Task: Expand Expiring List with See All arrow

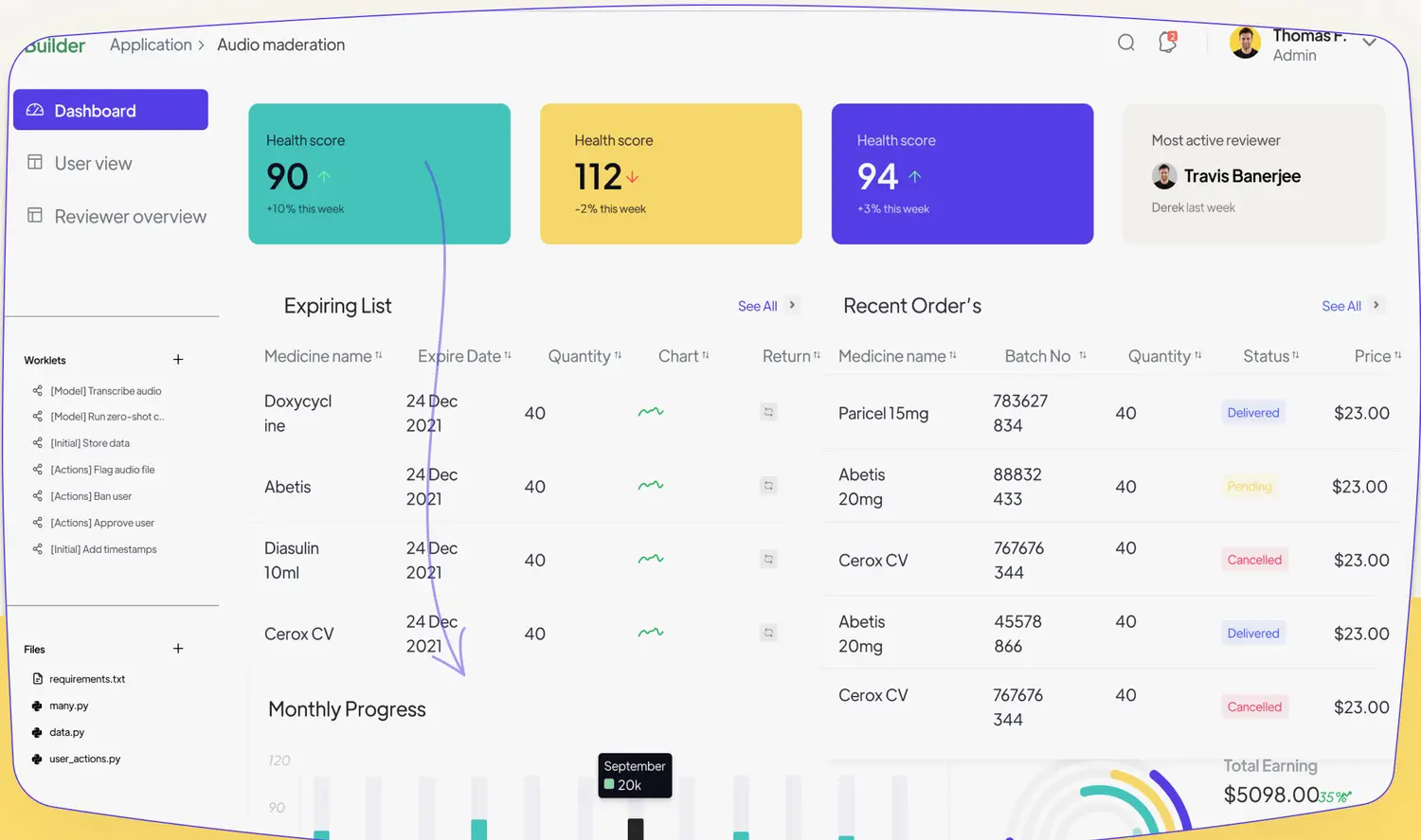Action: click(792, 305)
